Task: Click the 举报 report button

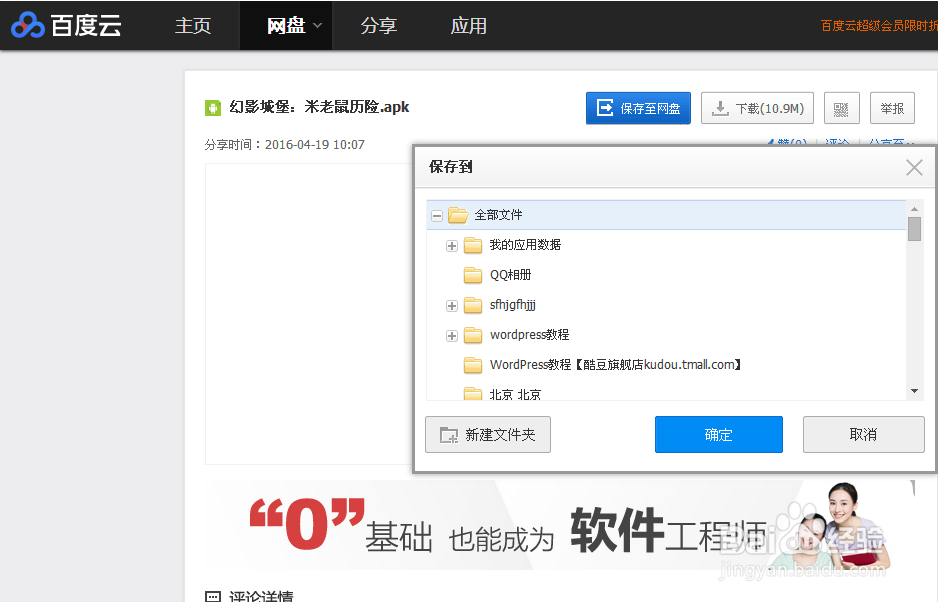Action: click(x=891, y=108)
